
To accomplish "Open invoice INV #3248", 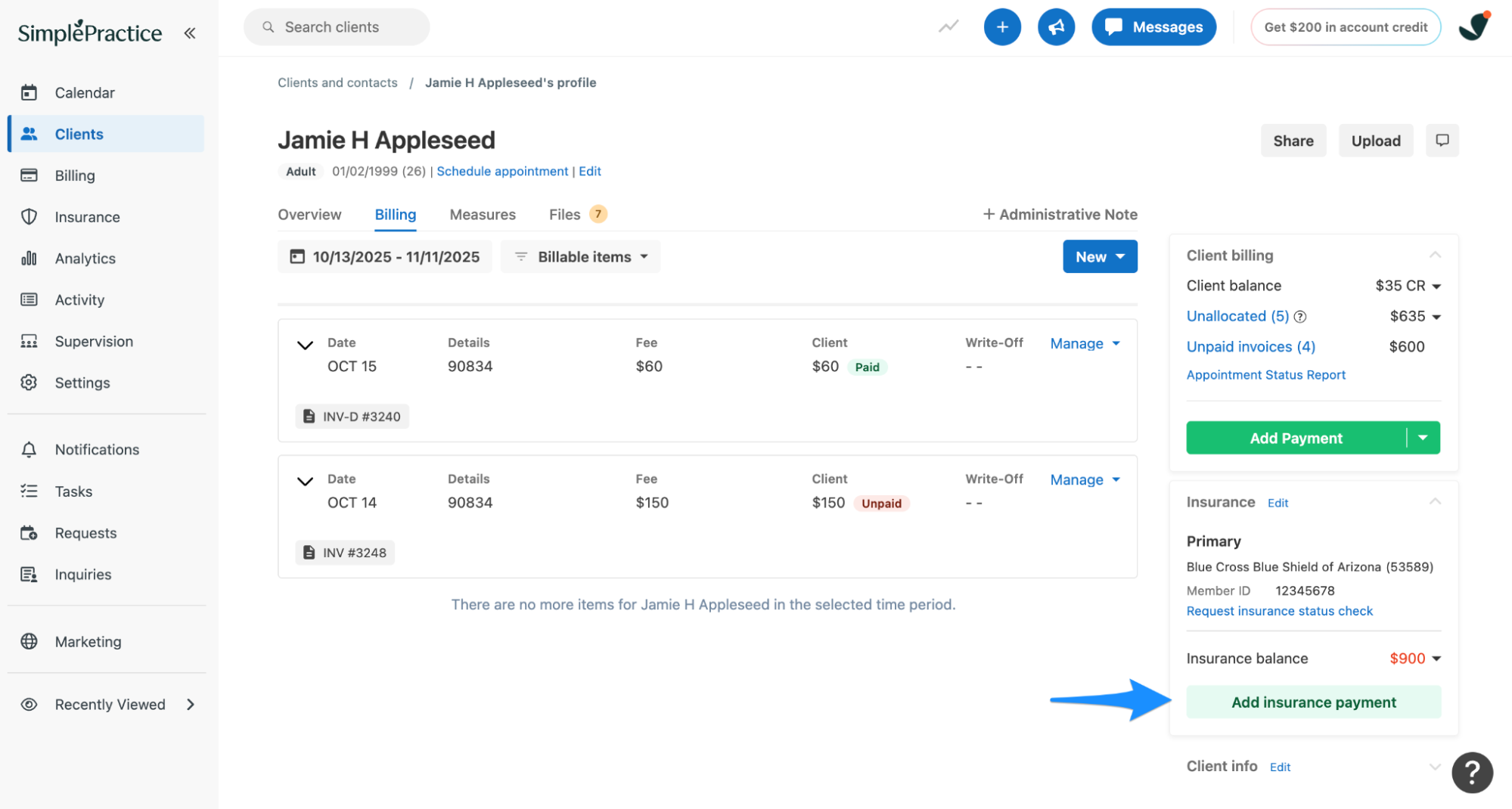I will tap(345, 553).
